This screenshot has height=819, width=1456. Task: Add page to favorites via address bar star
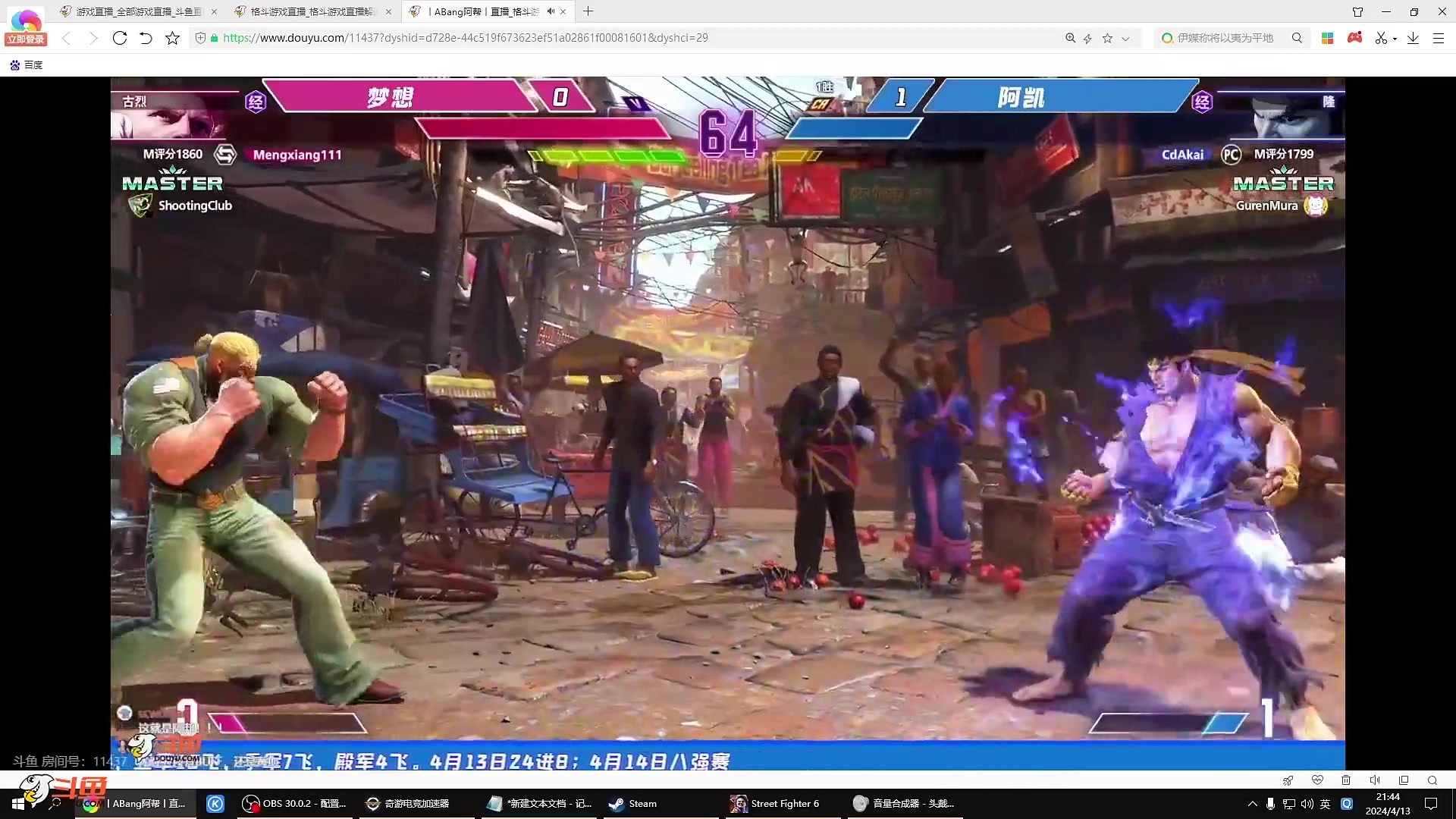[x=1107, y=38]
